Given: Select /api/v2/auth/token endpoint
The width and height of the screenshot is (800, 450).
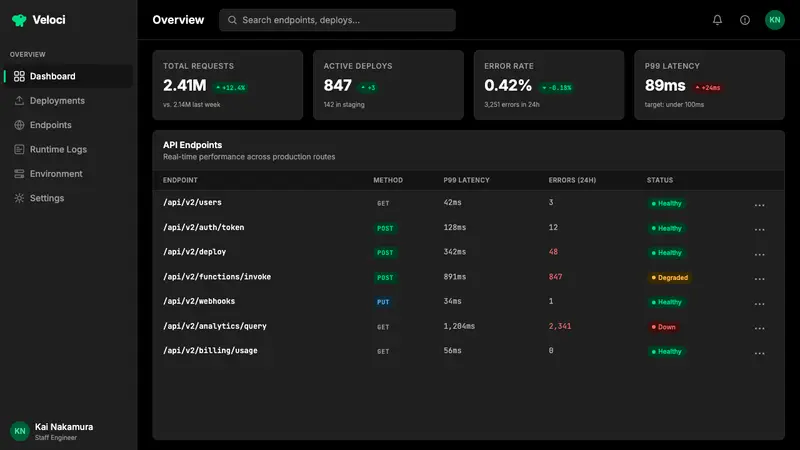Looking at the screenshot, I should (204, 228).
